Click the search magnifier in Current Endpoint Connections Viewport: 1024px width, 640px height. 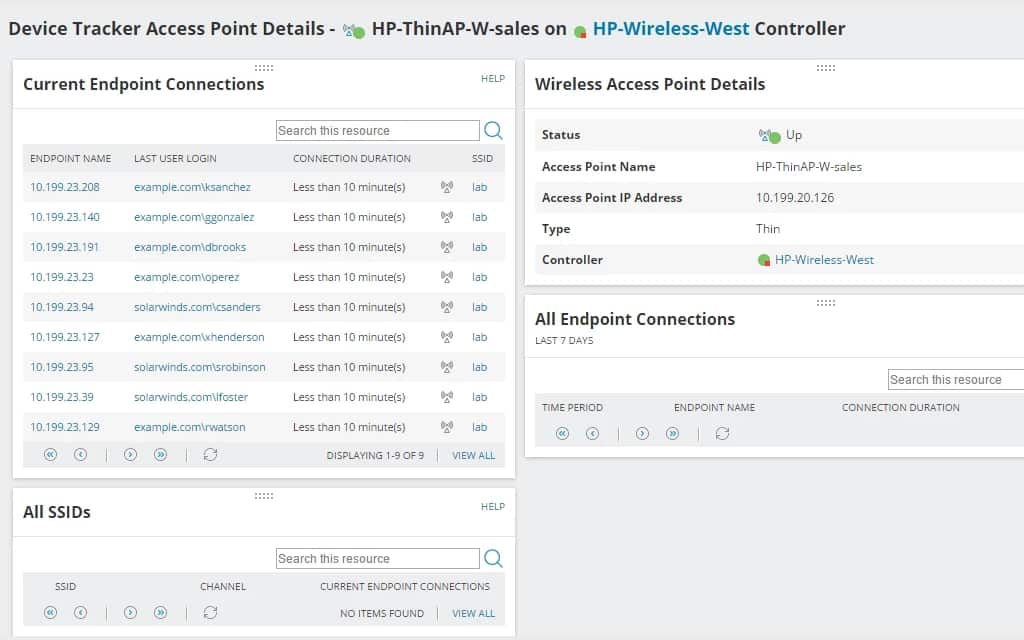[x=493, y=130]
